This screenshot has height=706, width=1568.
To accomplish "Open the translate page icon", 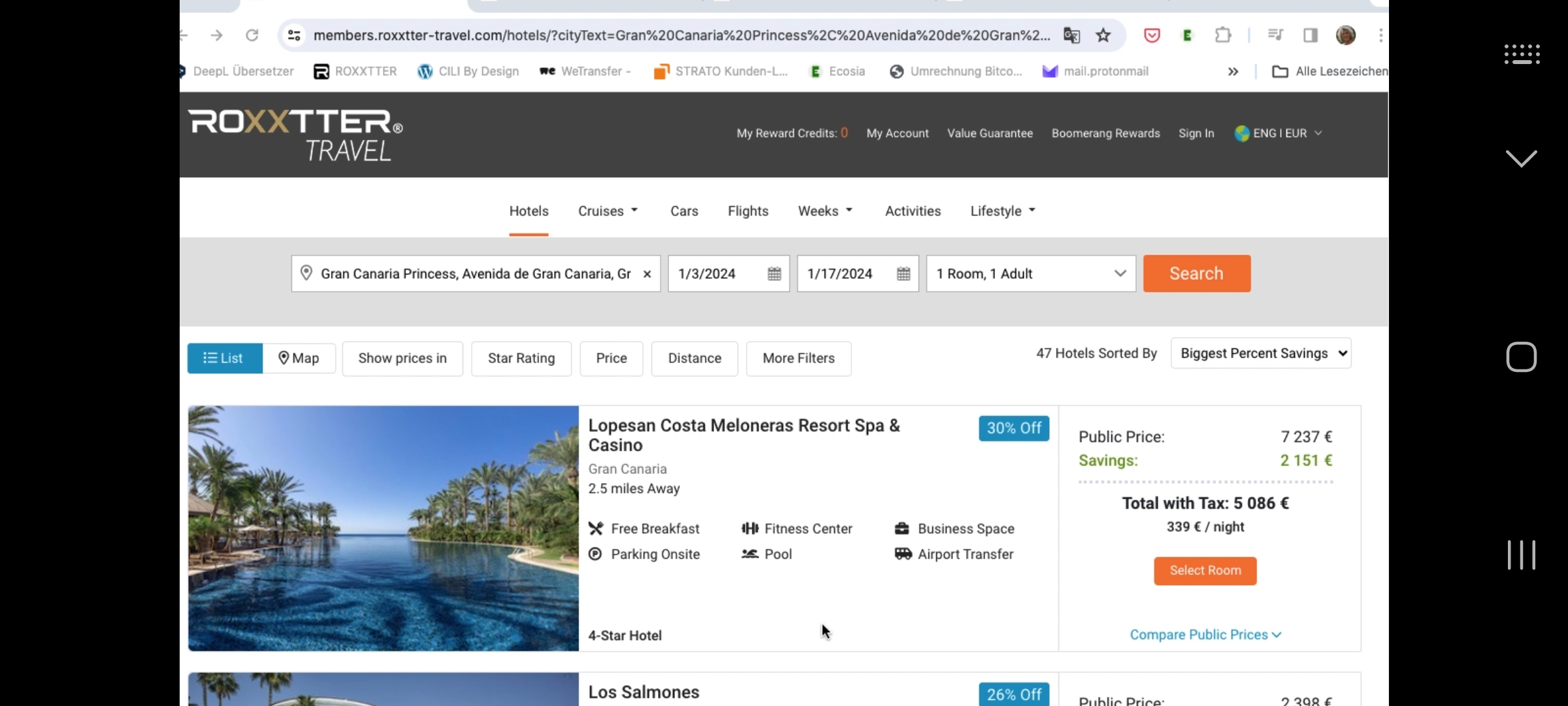I will (x=1071, y=35).
